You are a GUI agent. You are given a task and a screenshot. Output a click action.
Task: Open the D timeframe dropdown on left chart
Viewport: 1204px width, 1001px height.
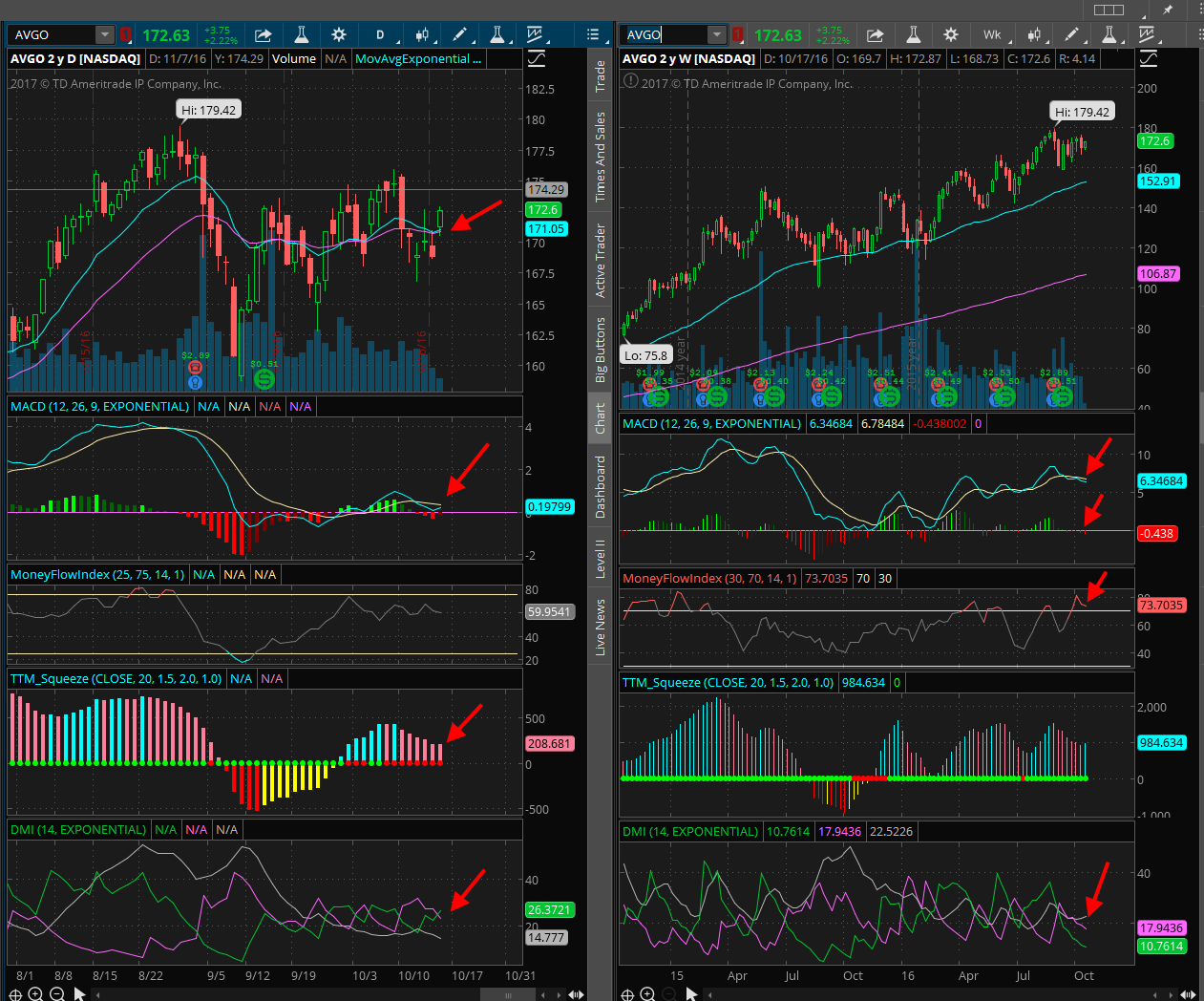(x=380, y=35)
